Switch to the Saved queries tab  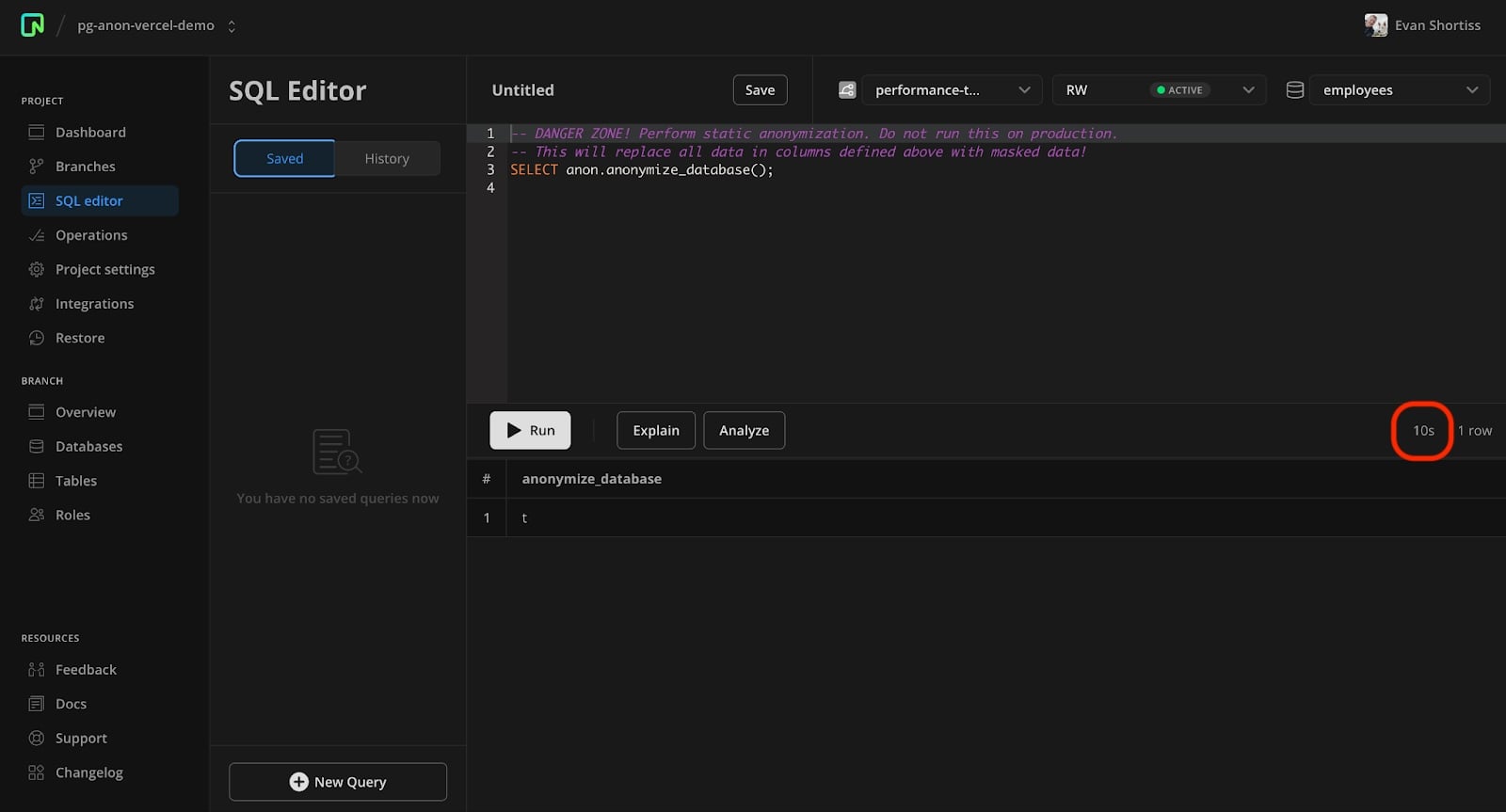284,159
